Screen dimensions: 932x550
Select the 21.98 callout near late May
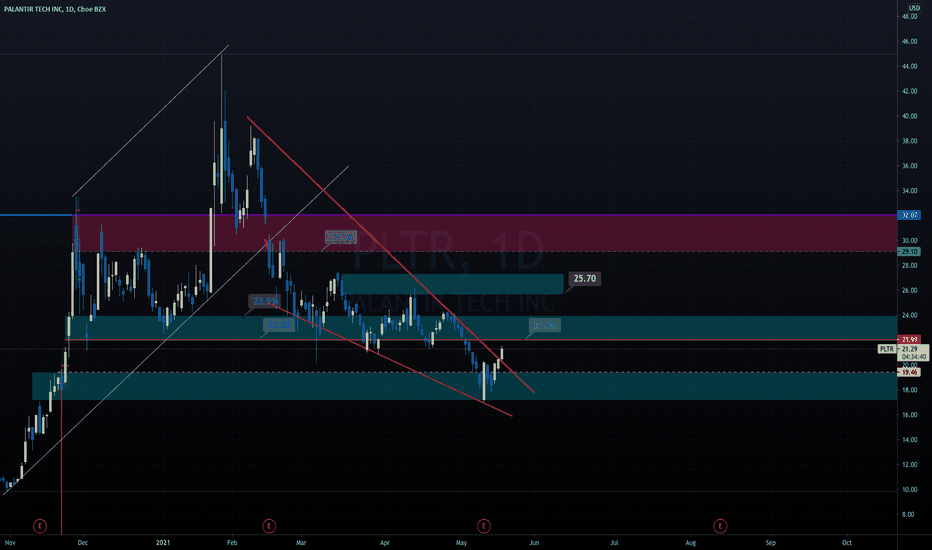(x=544, y=325)
